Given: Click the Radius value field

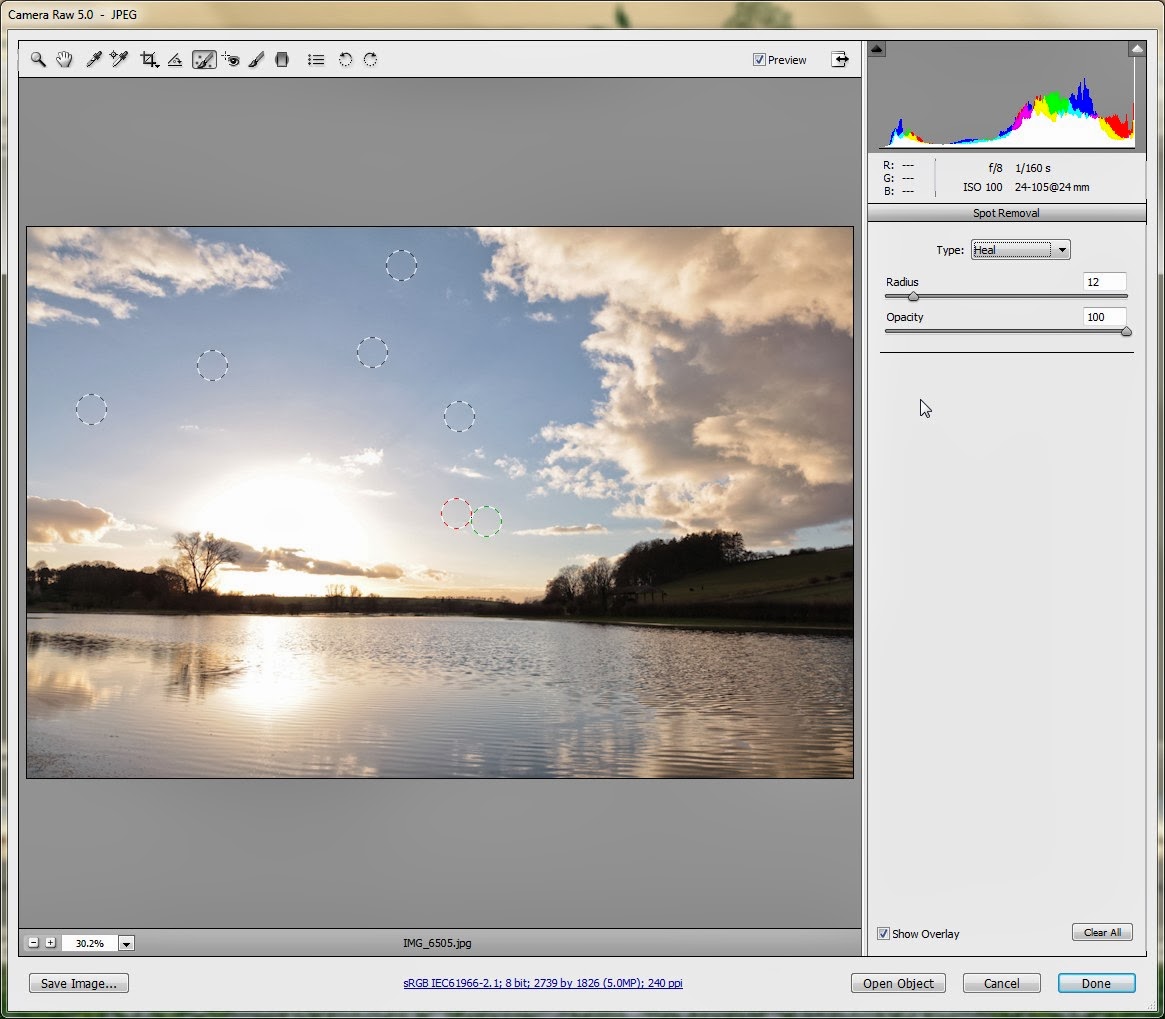Looking at the screenshot, I should (x=1104, y=282).
